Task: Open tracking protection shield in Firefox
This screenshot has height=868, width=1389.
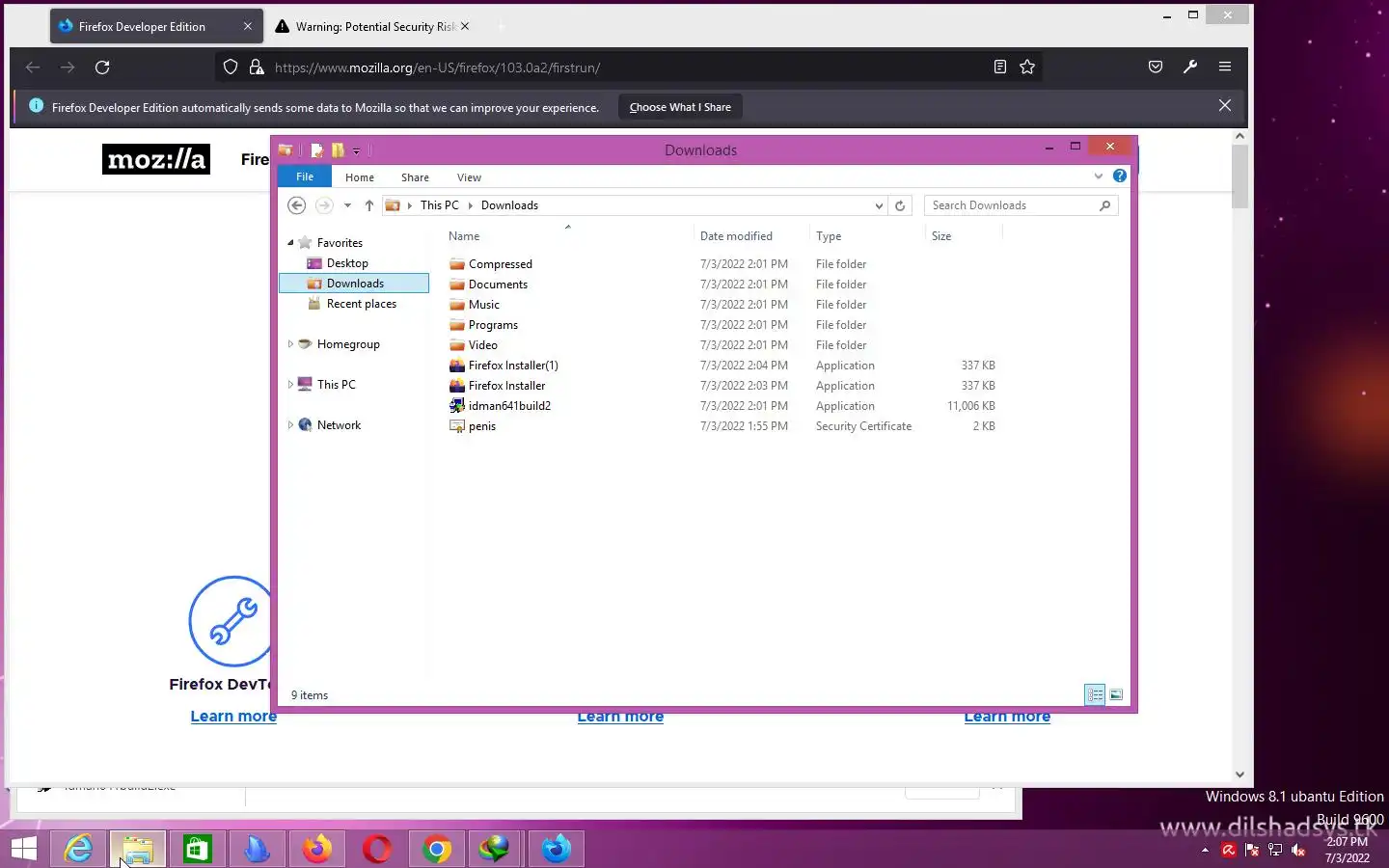Action: click(231, 67)
